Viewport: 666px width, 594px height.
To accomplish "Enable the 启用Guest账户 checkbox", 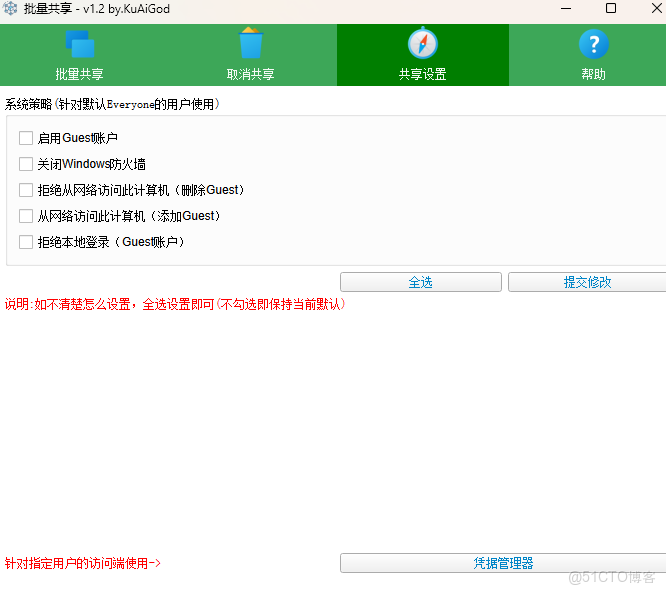I will pos(26,138).
